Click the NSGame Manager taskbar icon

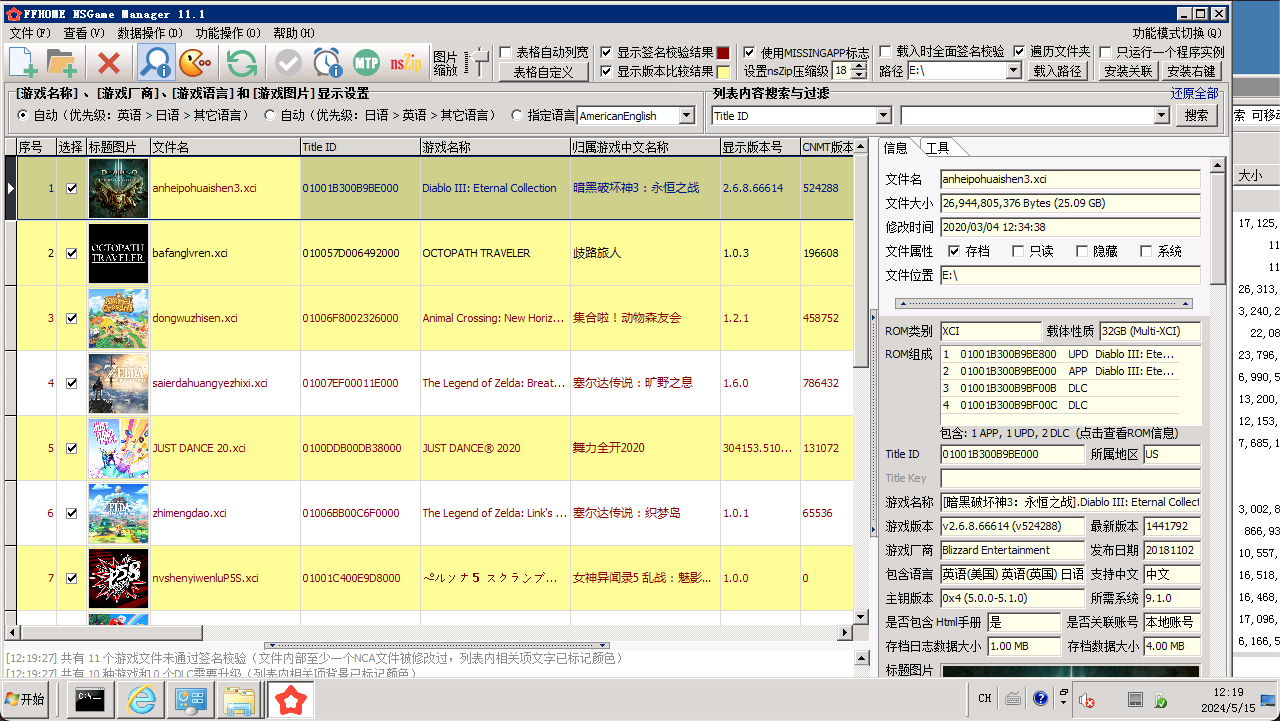[290, 700]
